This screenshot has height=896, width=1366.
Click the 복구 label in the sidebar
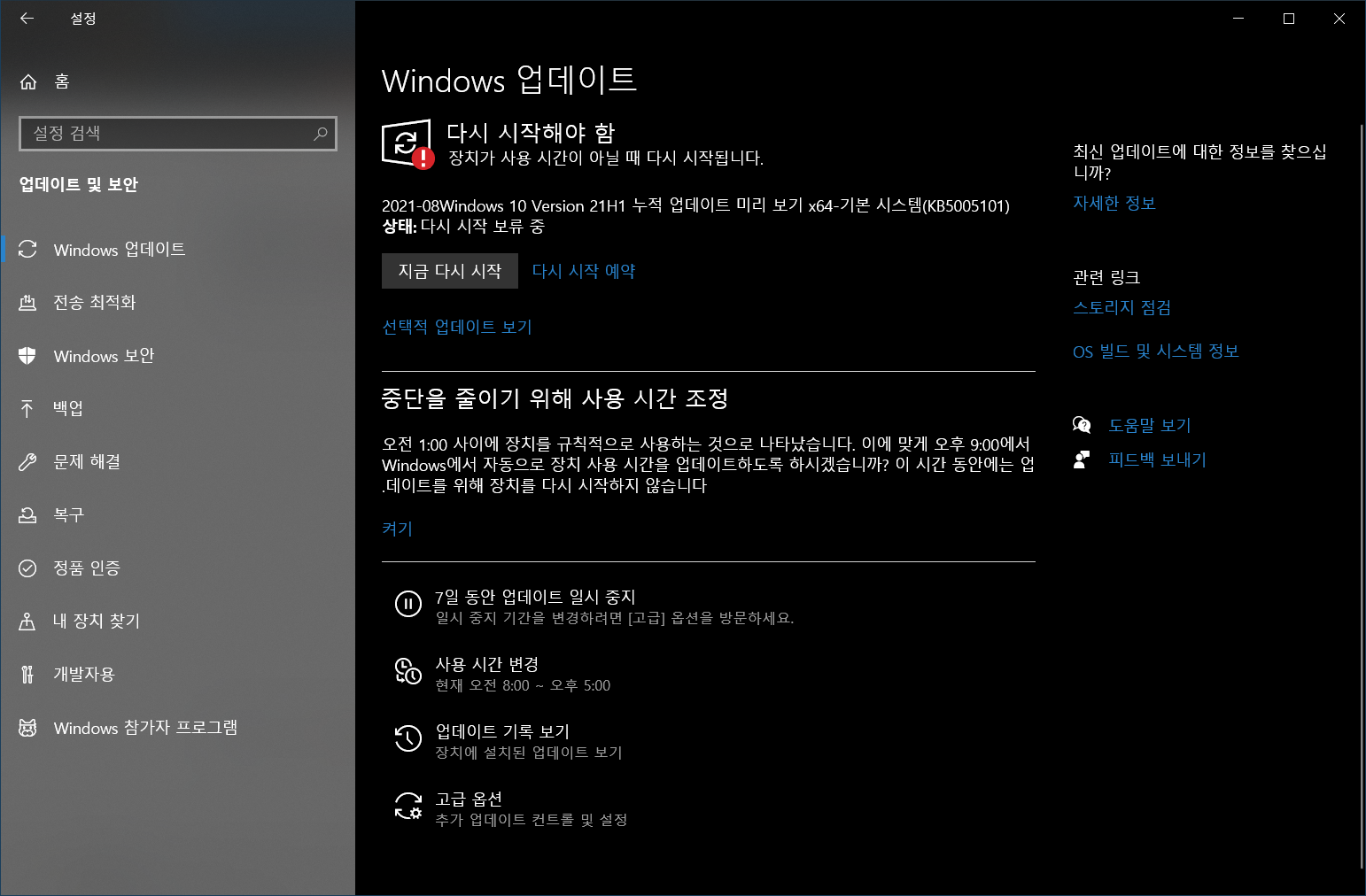click(x=68, y=514)
